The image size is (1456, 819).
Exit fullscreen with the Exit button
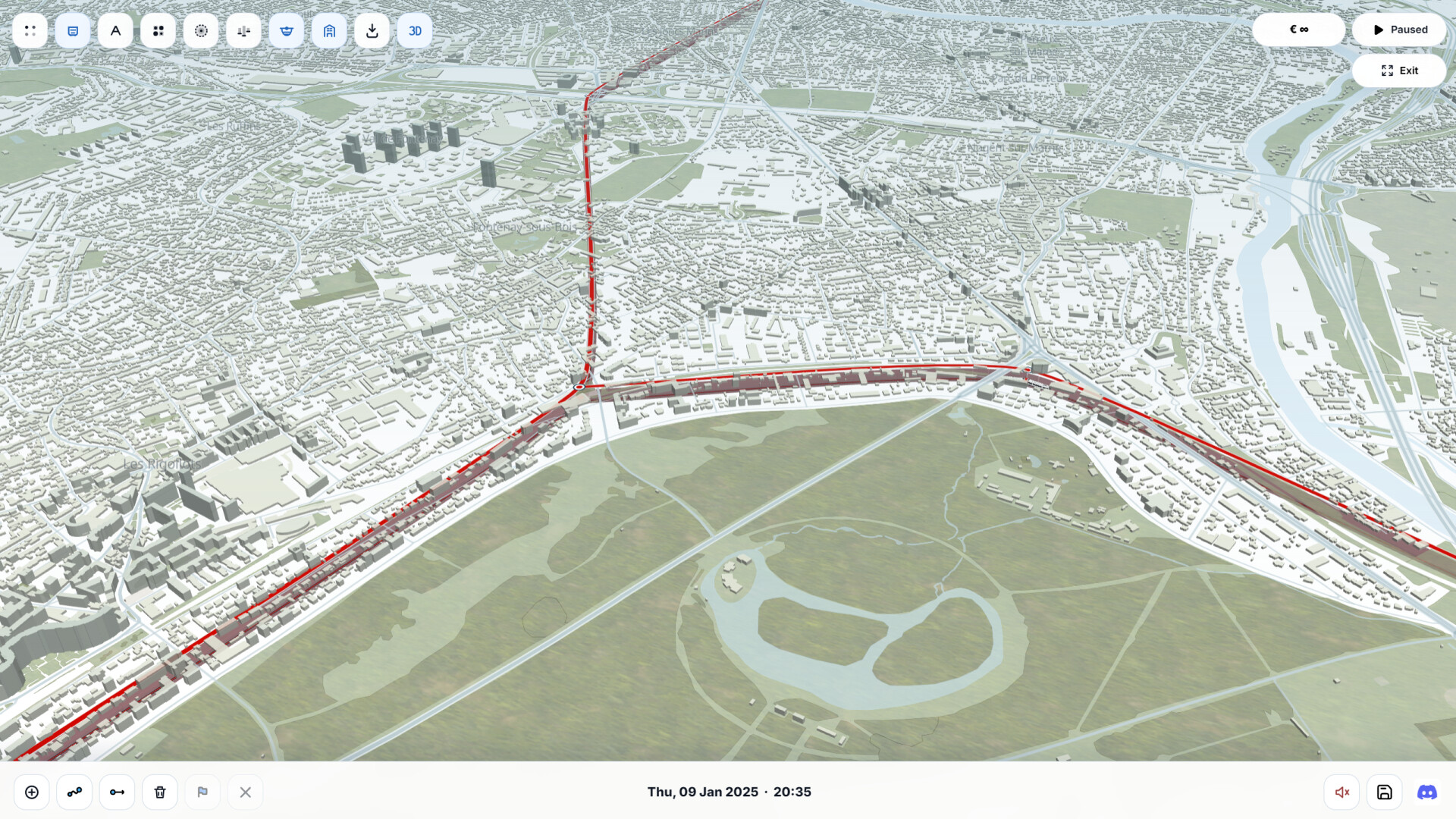[1399, 71]
